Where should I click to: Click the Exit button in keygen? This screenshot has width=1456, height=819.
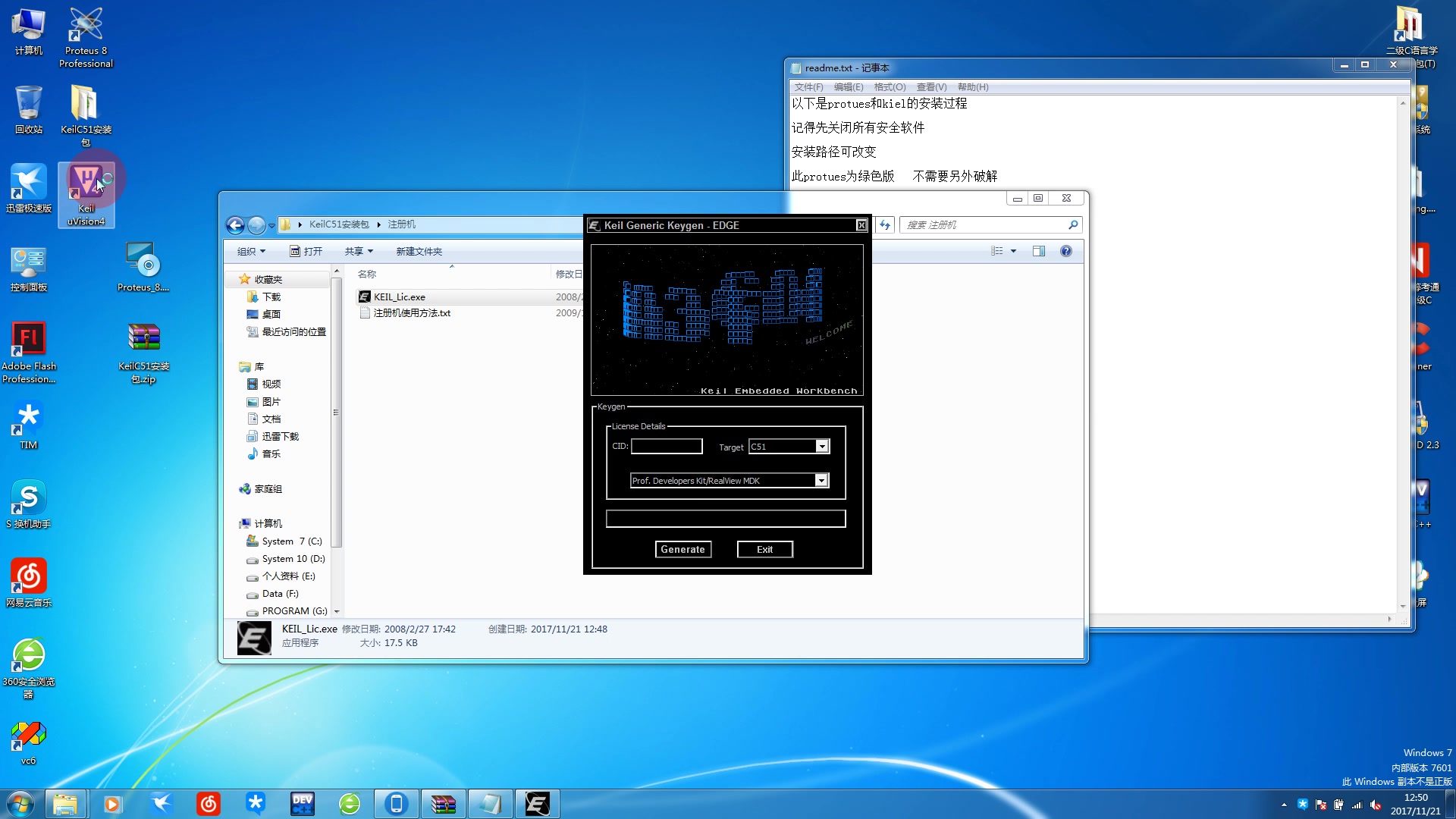(764, 549)
